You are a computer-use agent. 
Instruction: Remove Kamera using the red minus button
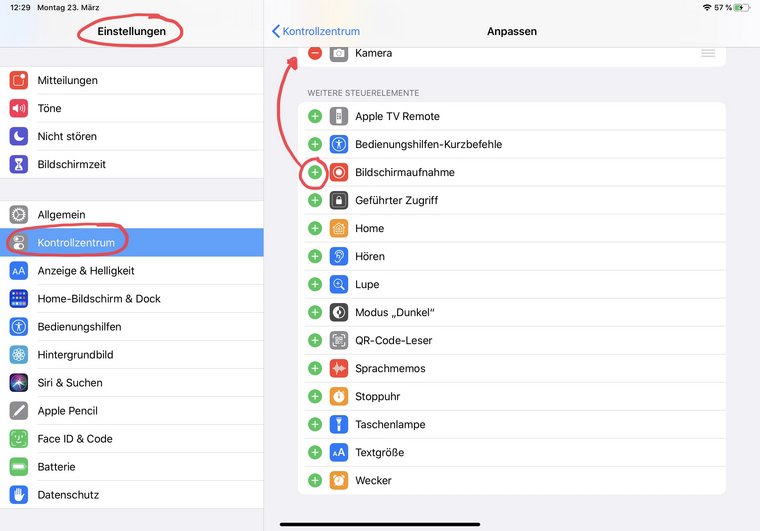[315, 53]
